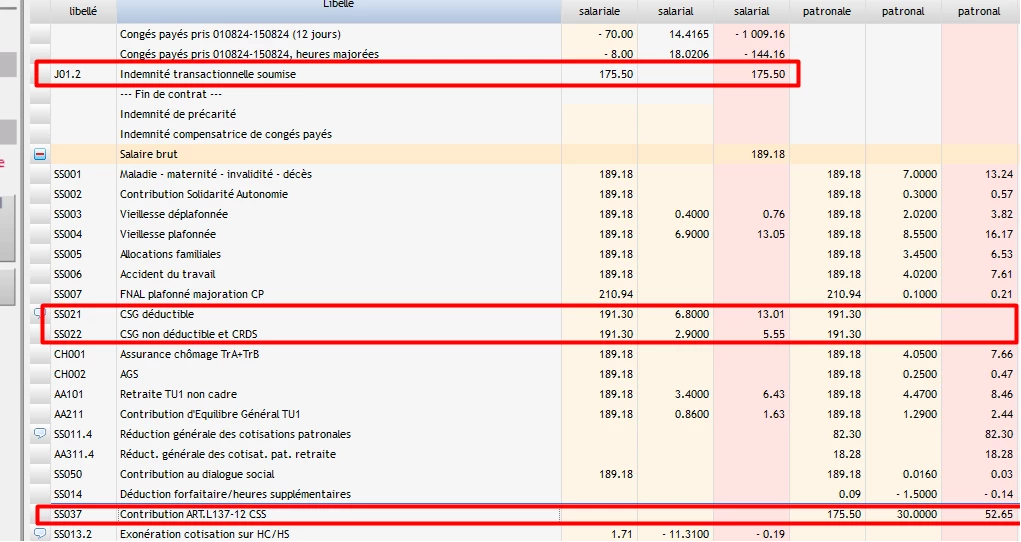Select code SS001
This screenshot has height=542, width=1021.
pyautogui.click(x=68, y=175)
